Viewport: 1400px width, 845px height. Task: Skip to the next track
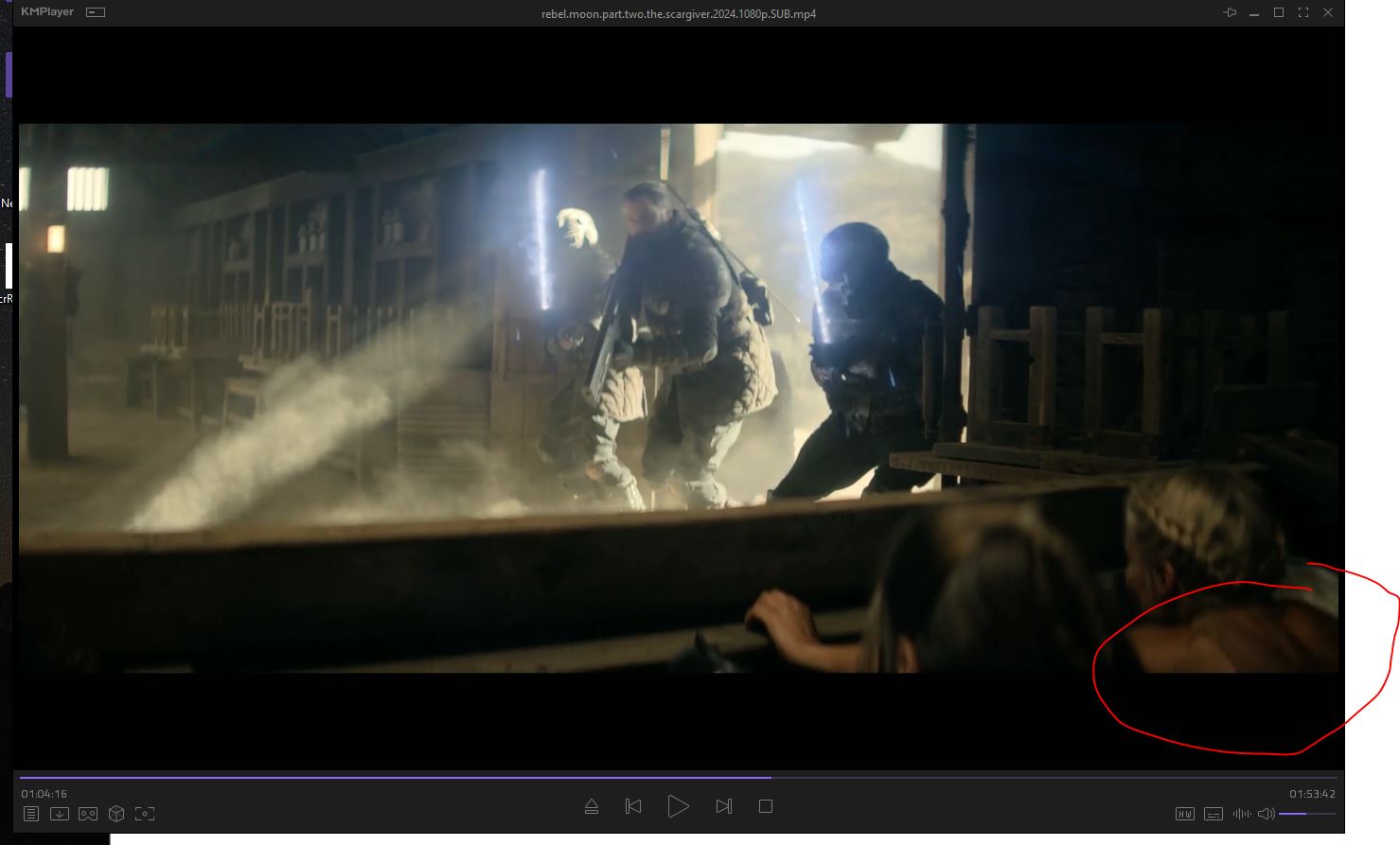(x=723, y=806)
